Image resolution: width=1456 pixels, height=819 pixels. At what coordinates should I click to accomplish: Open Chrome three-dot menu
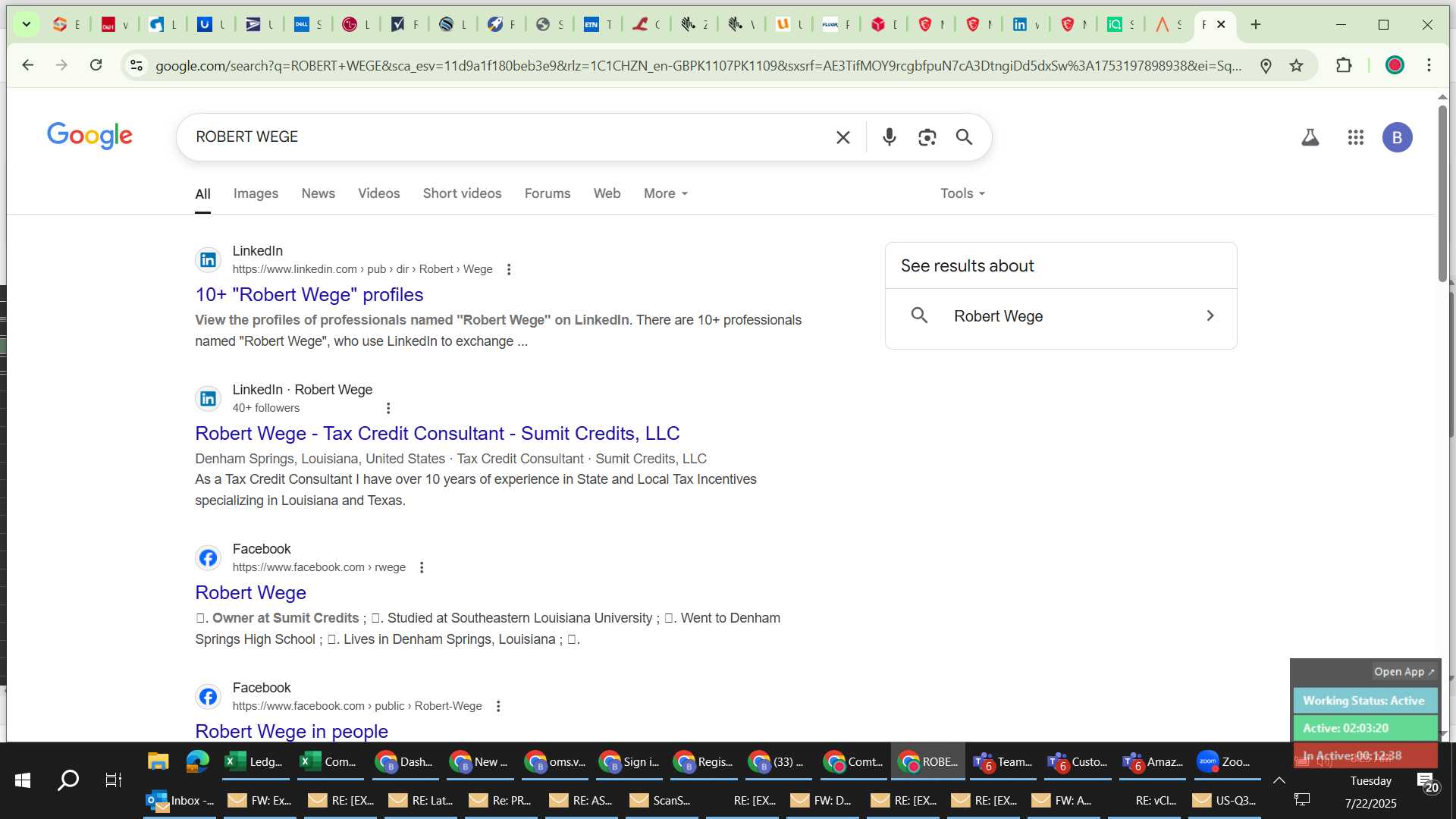(x=1429, y=65)
